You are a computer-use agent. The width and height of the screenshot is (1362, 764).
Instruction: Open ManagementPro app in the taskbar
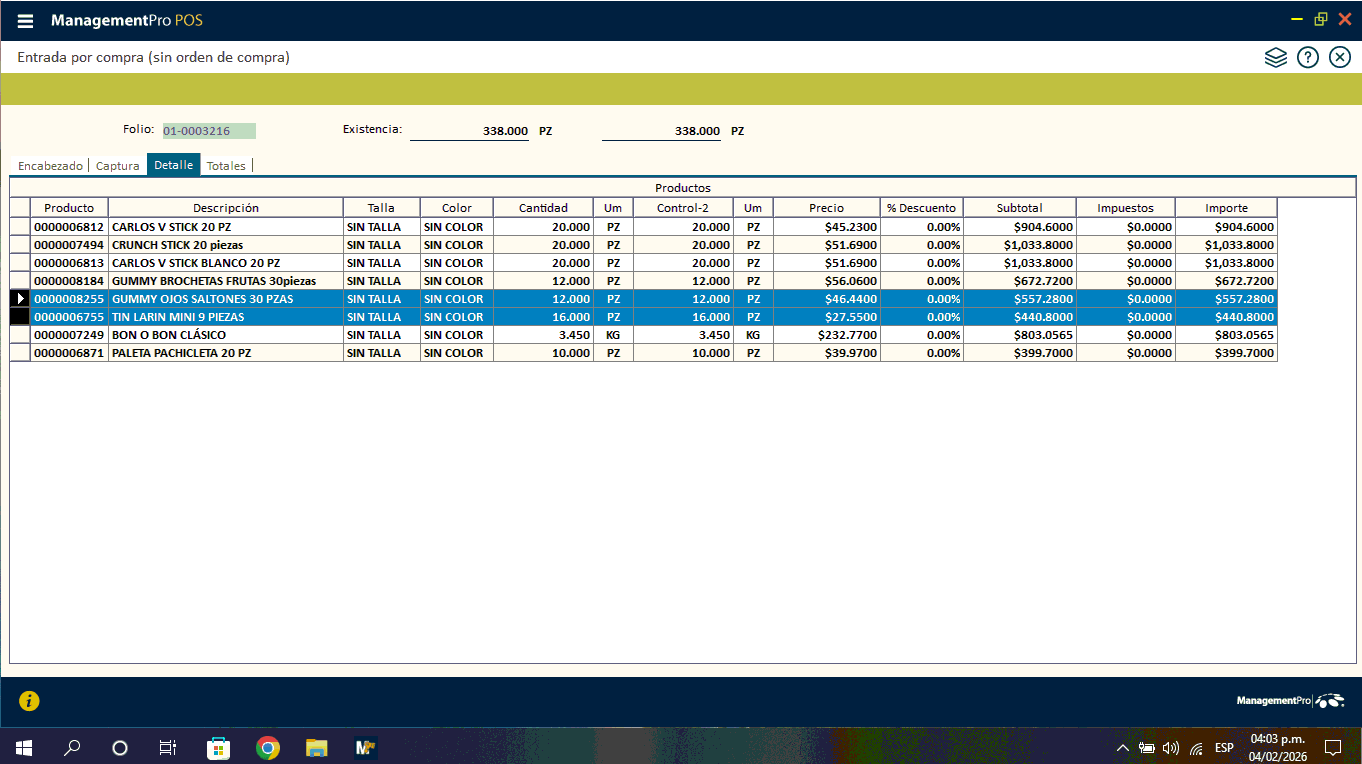point(365,747)
